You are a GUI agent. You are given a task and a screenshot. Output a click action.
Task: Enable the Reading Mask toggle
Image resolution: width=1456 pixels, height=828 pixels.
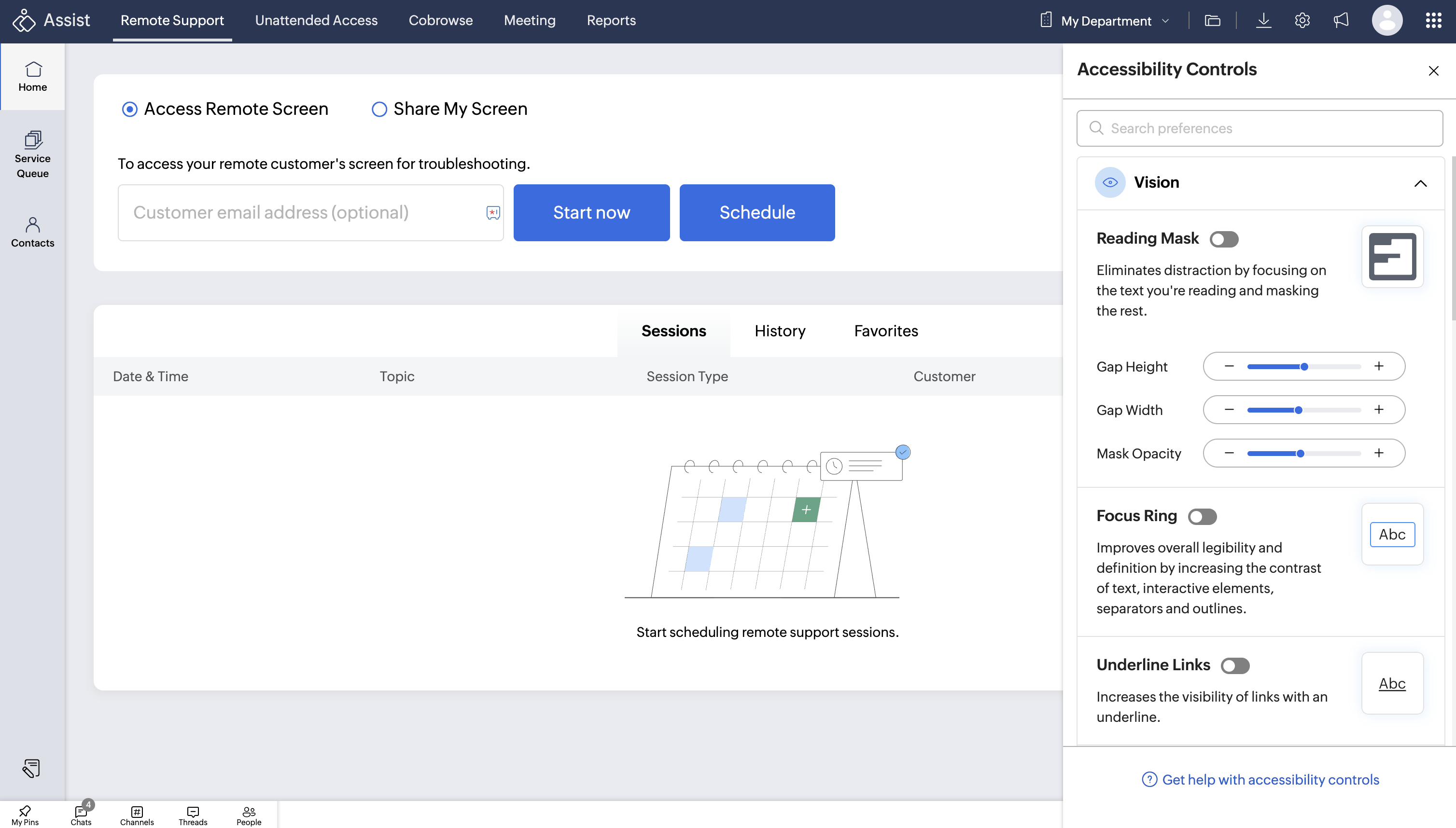pos(1224,239)
